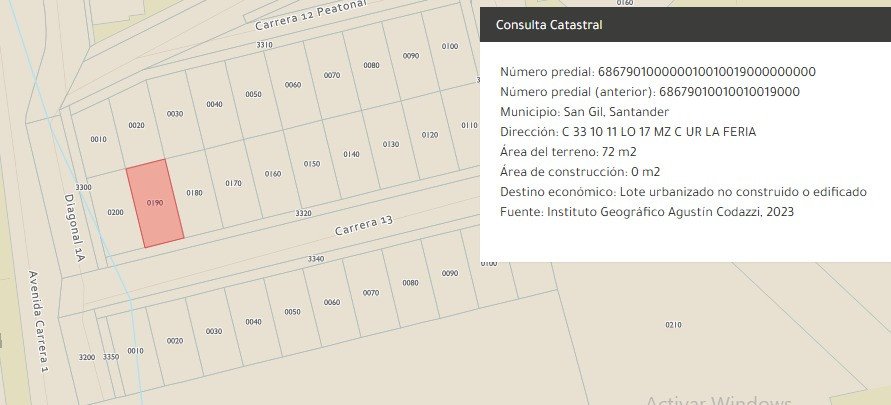Click the Fuente: Instituto Geográfico Agustín Codazzi line

[x=647, y=212]
